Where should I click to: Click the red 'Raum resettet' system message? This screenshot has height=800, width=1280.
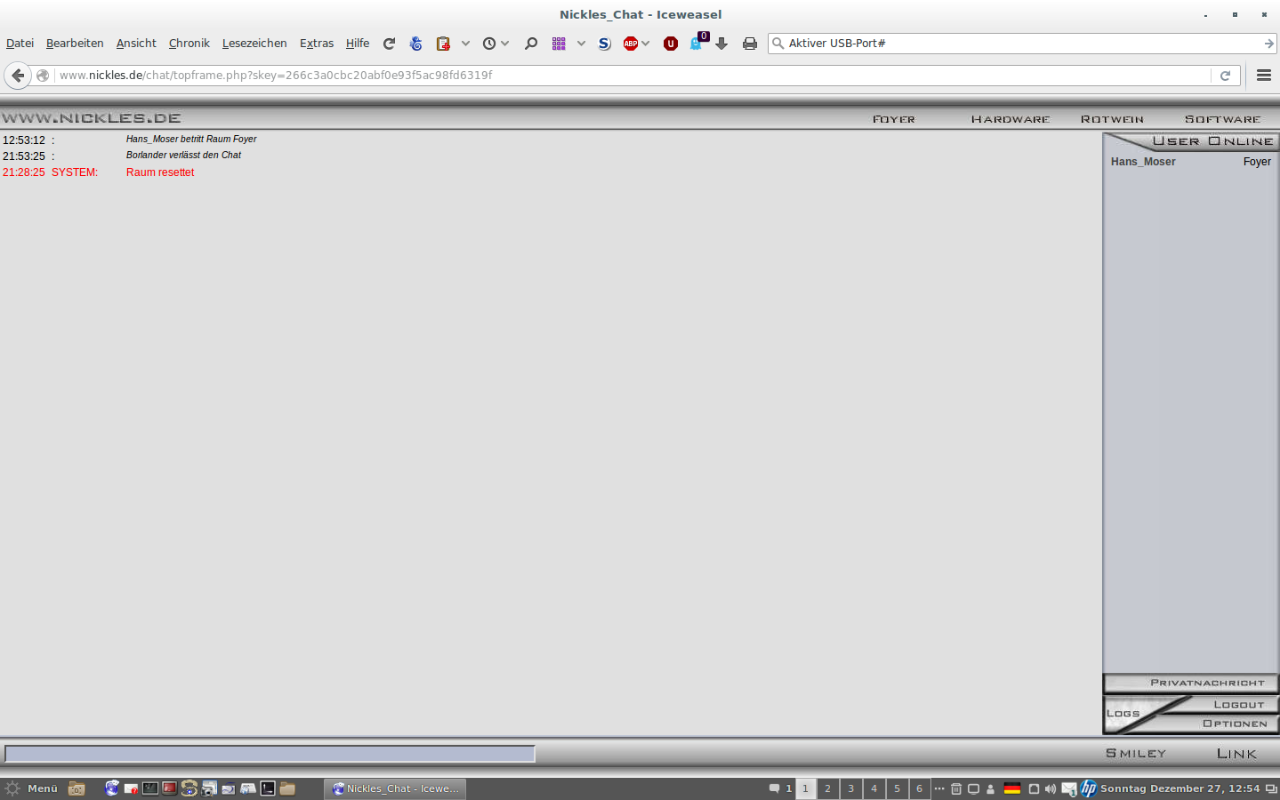click(x=160, y=172)
